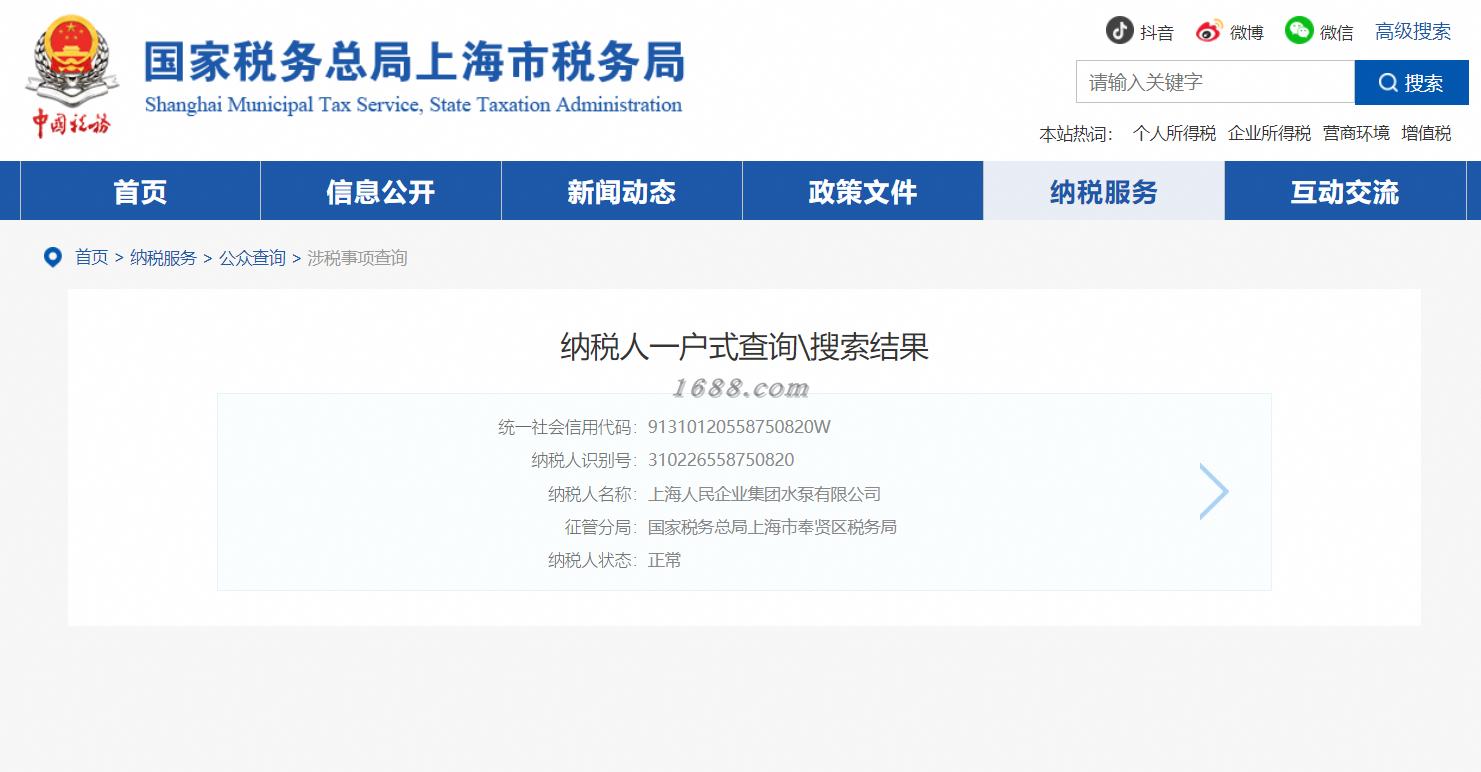Go to 公众查询 in breadcrumb

coord(252,258)
